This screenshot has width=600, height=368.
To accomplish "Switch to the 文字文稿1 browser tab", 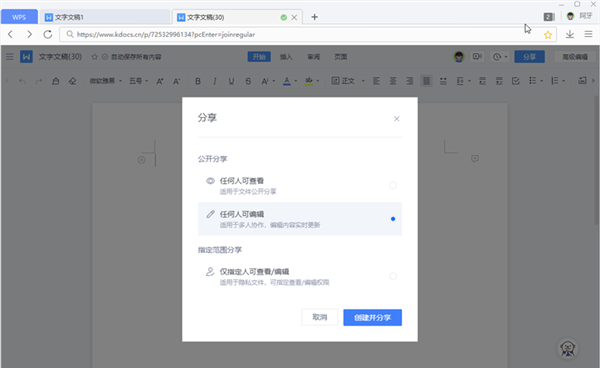I will click(105, 17).
